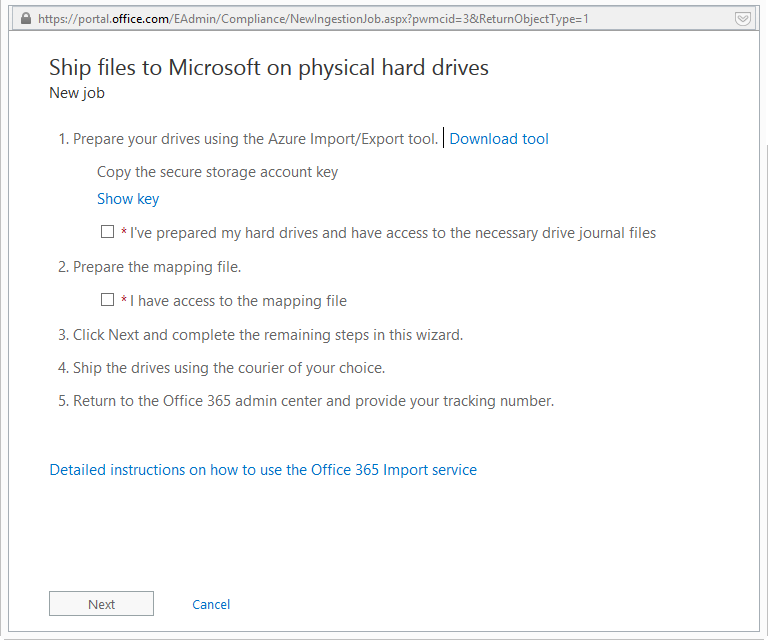Click step 5 about providing tracking number
This screenshot has height=640, width=768.
coord(306,401)
